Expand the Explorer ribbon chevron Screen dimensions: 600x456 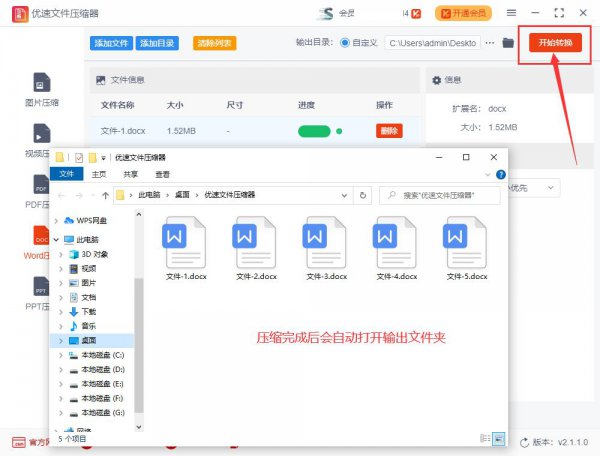488,175
